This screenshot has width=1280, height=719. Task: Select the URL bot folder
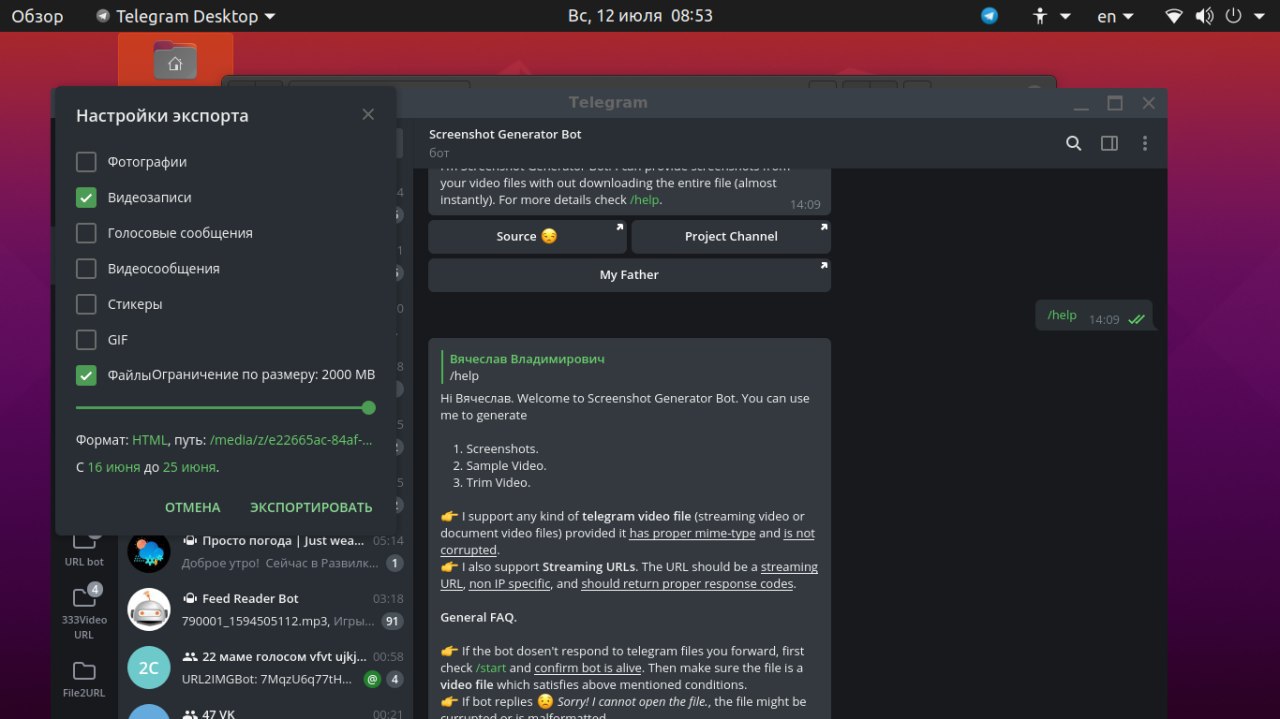(84, 548)
